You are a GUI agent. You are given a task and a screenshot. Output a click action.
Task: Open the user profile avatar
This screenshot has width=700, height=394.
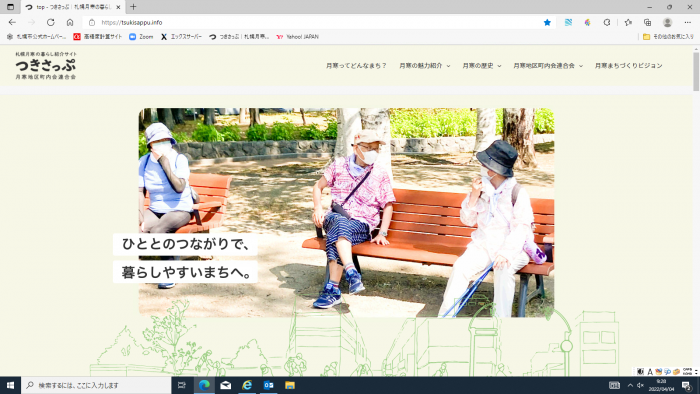[667, 22]
